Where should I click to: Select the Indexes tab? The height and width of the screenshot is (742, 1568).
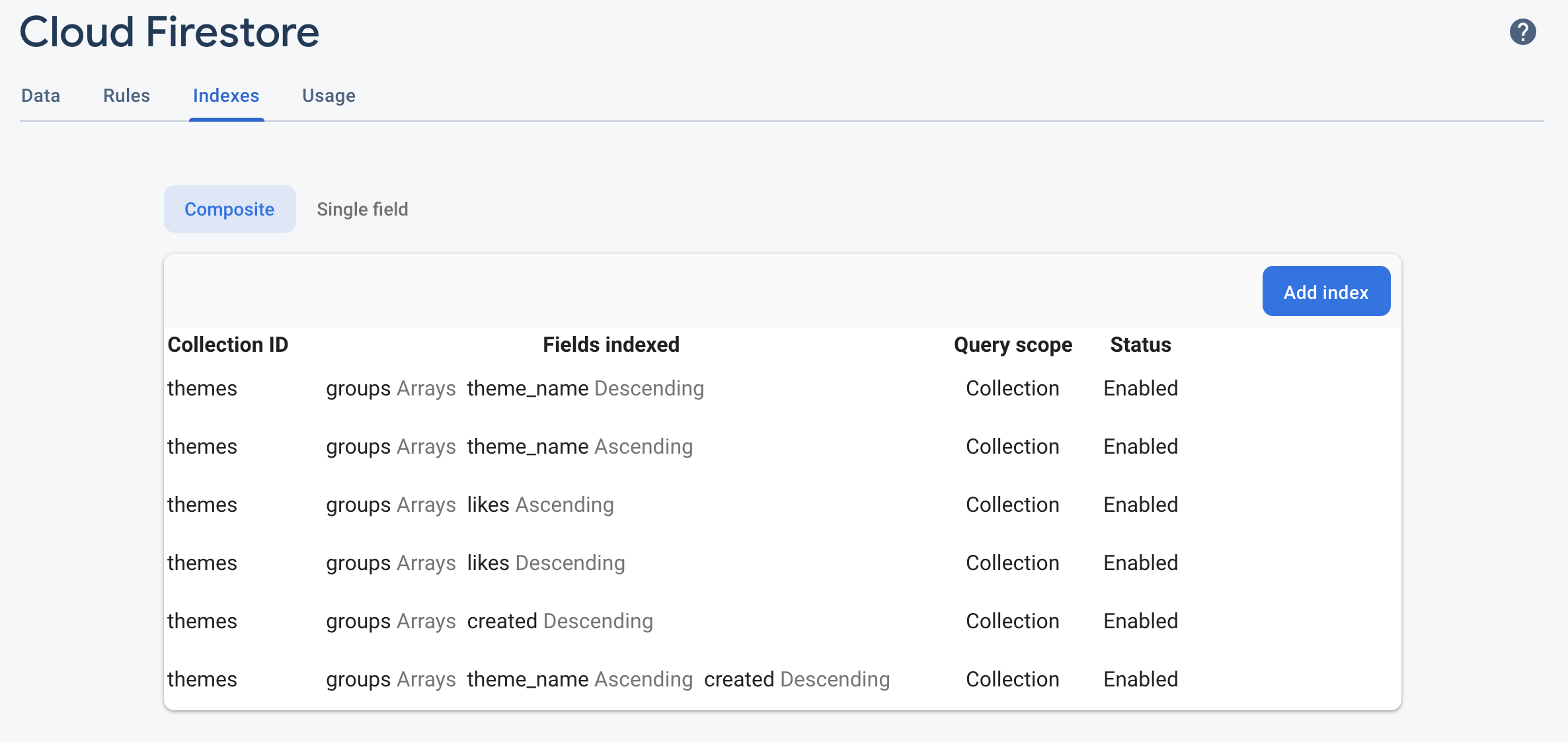(x=226, y=96)
